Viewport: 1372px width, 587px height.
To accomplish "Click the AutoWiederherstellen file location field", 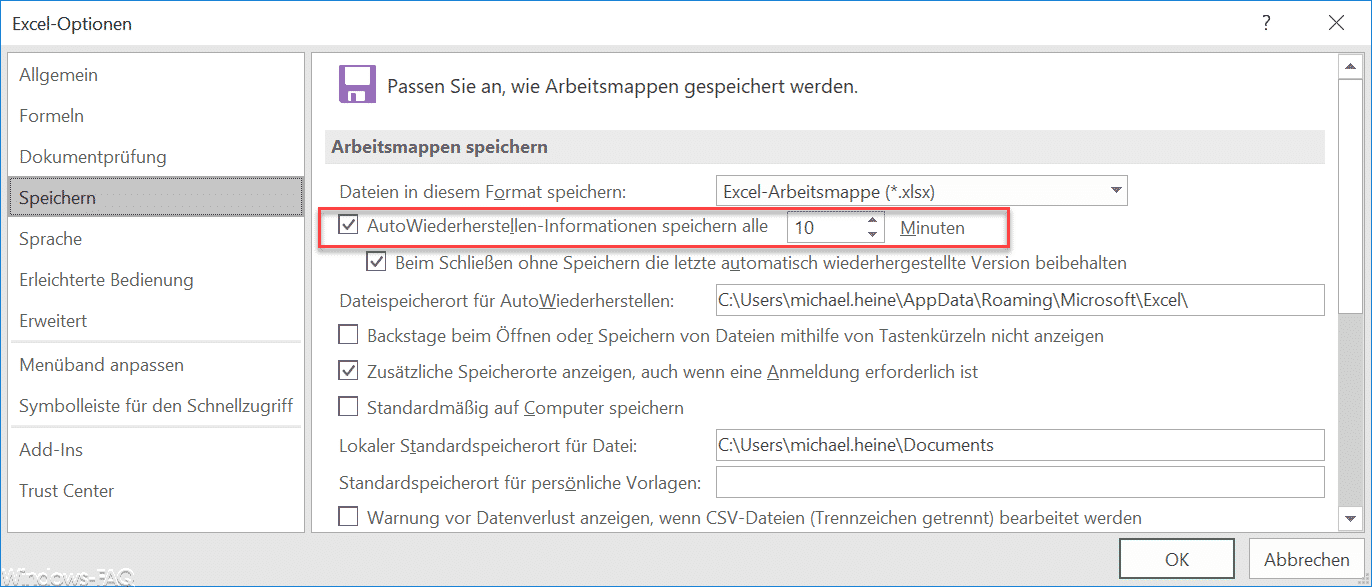I will 1020,300.
